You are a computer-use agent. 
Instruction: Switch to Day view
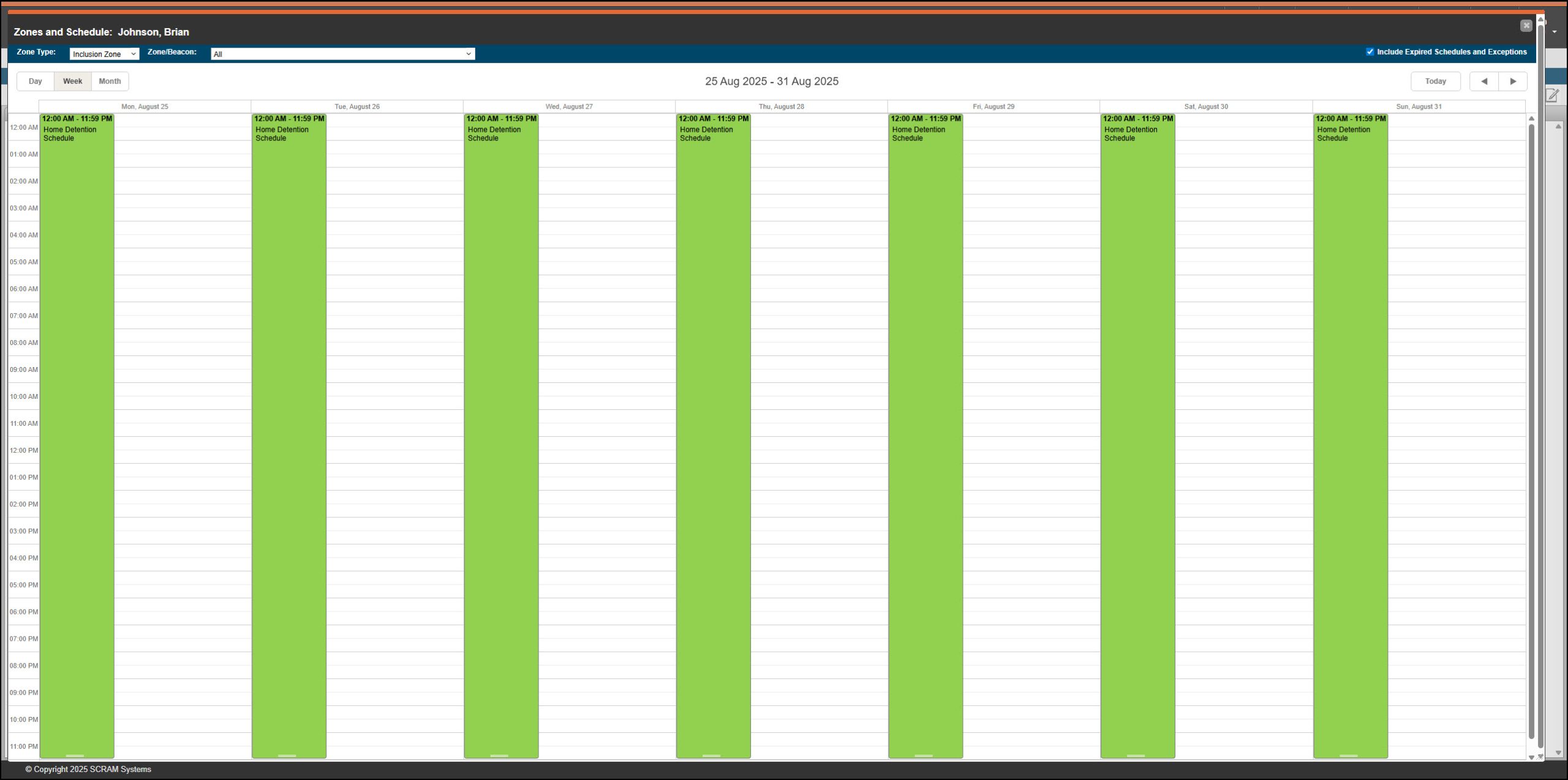pos(36,81)
